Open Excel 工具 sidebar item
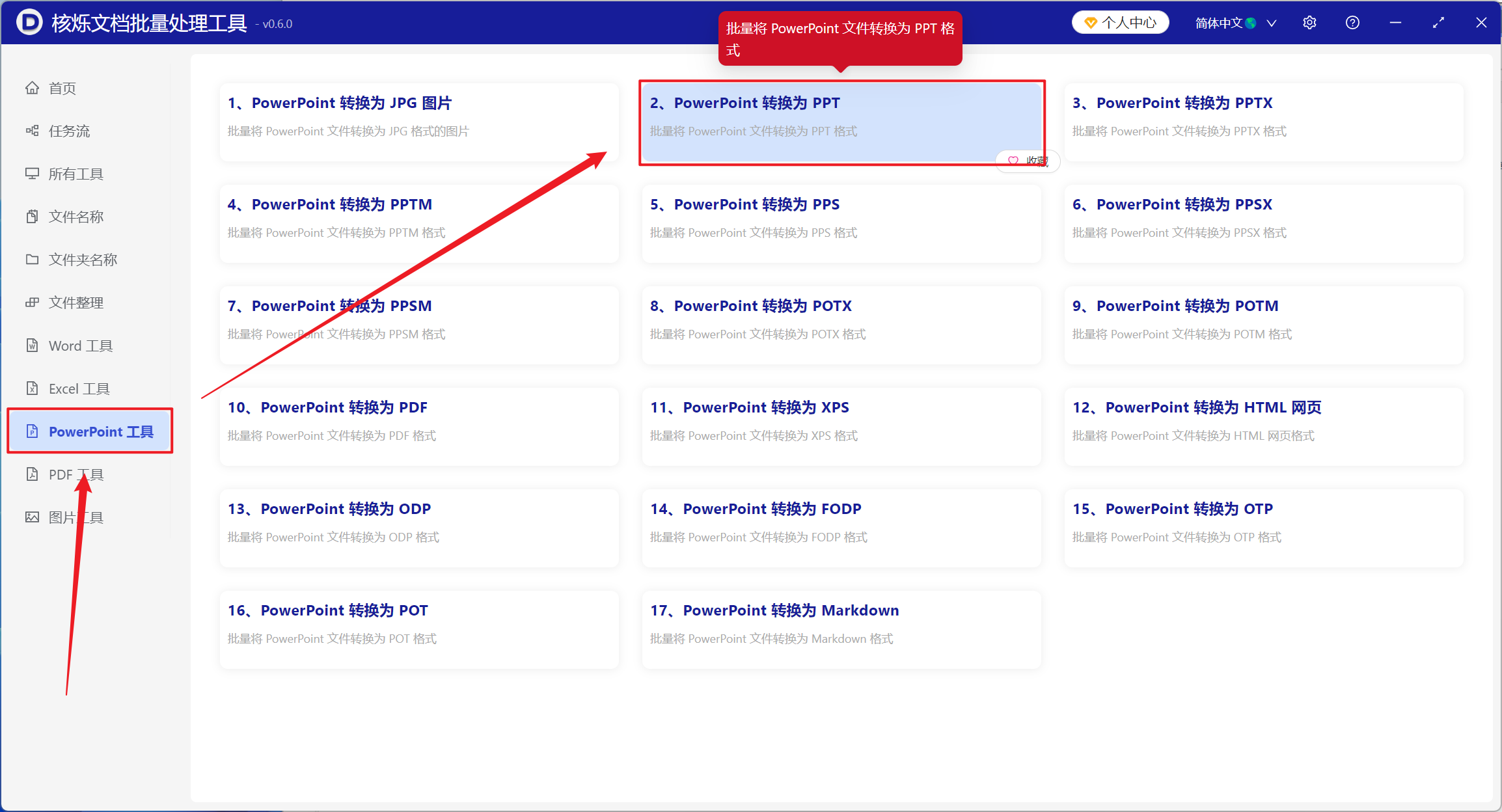This screenshot has width=1502, height=812. point(90,388)
